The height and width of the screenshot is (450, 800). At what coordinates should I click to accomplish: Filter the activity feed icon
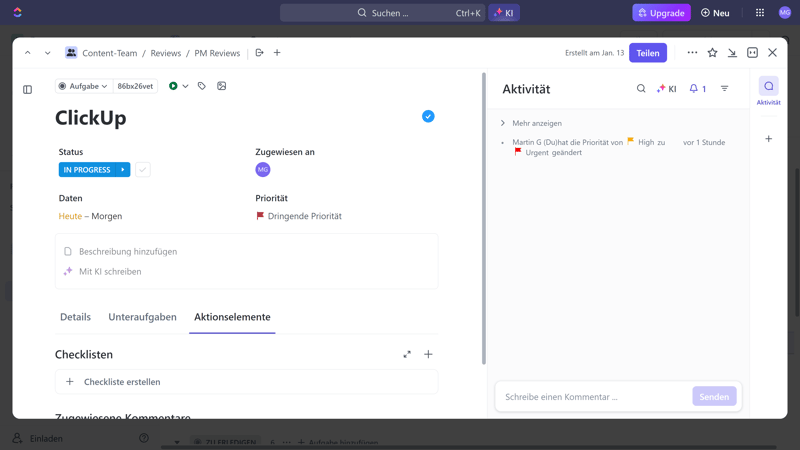click(x=724, y=89)
